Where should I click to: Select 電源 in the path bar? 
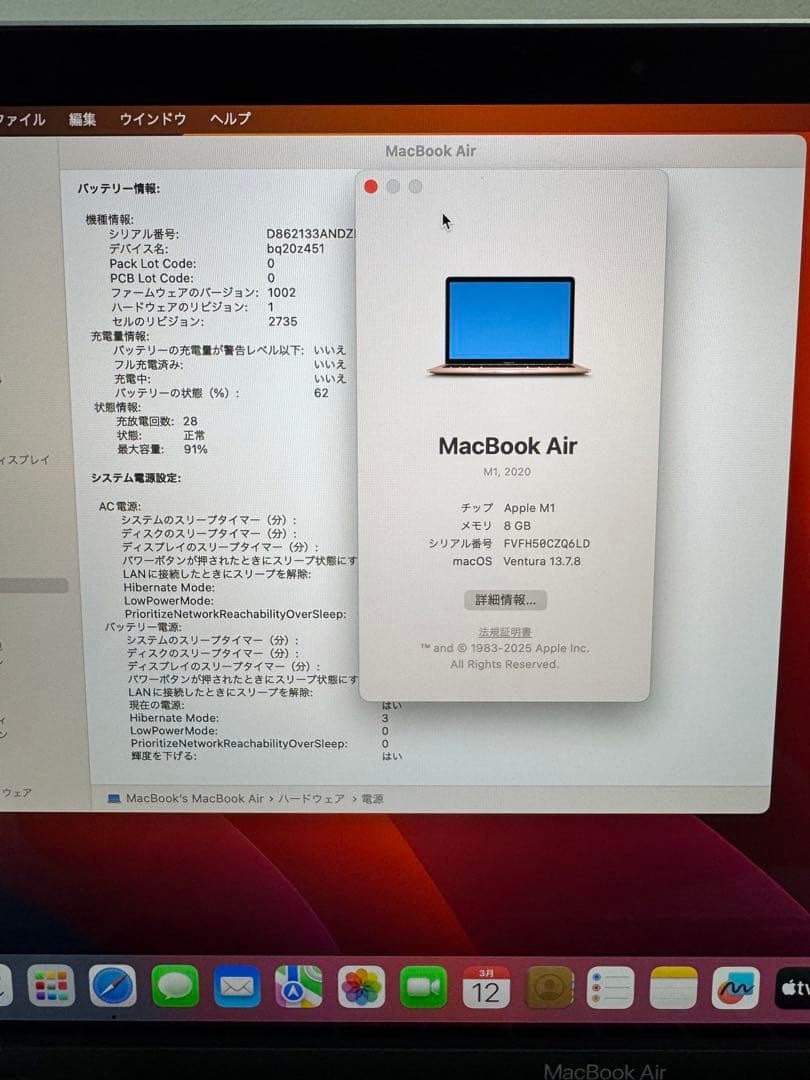click(x=373, y=798)
